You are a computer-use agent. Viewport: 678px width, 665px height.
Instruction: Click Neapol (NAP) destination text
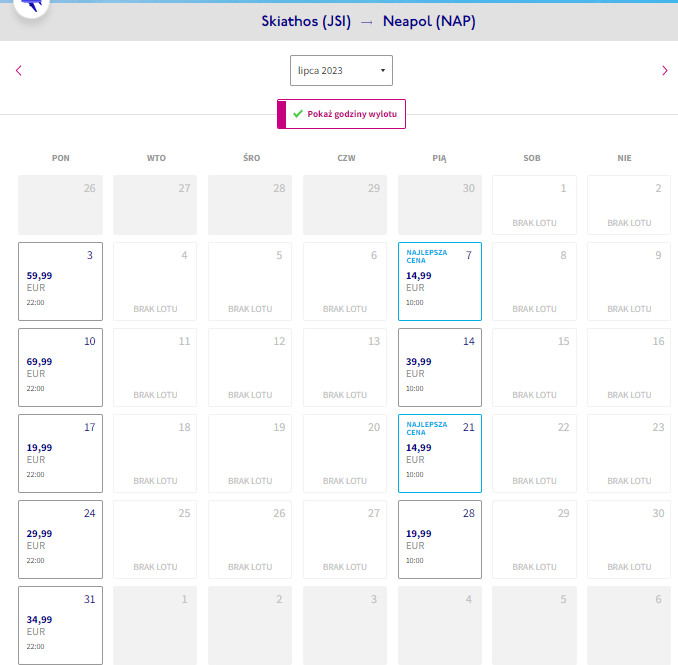coord(429,21)
